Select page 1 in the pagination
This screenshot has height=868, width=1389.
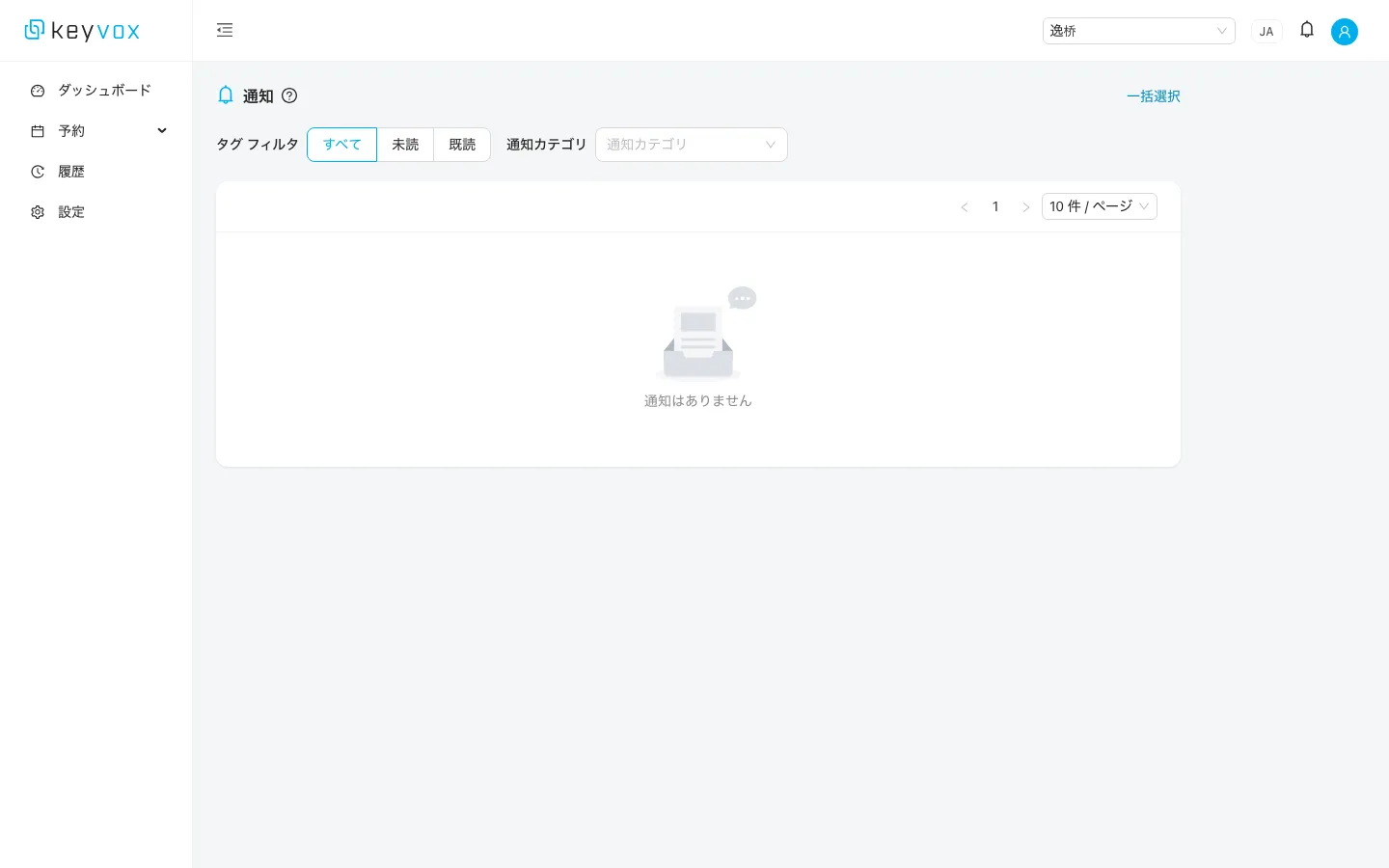(995, 206)
